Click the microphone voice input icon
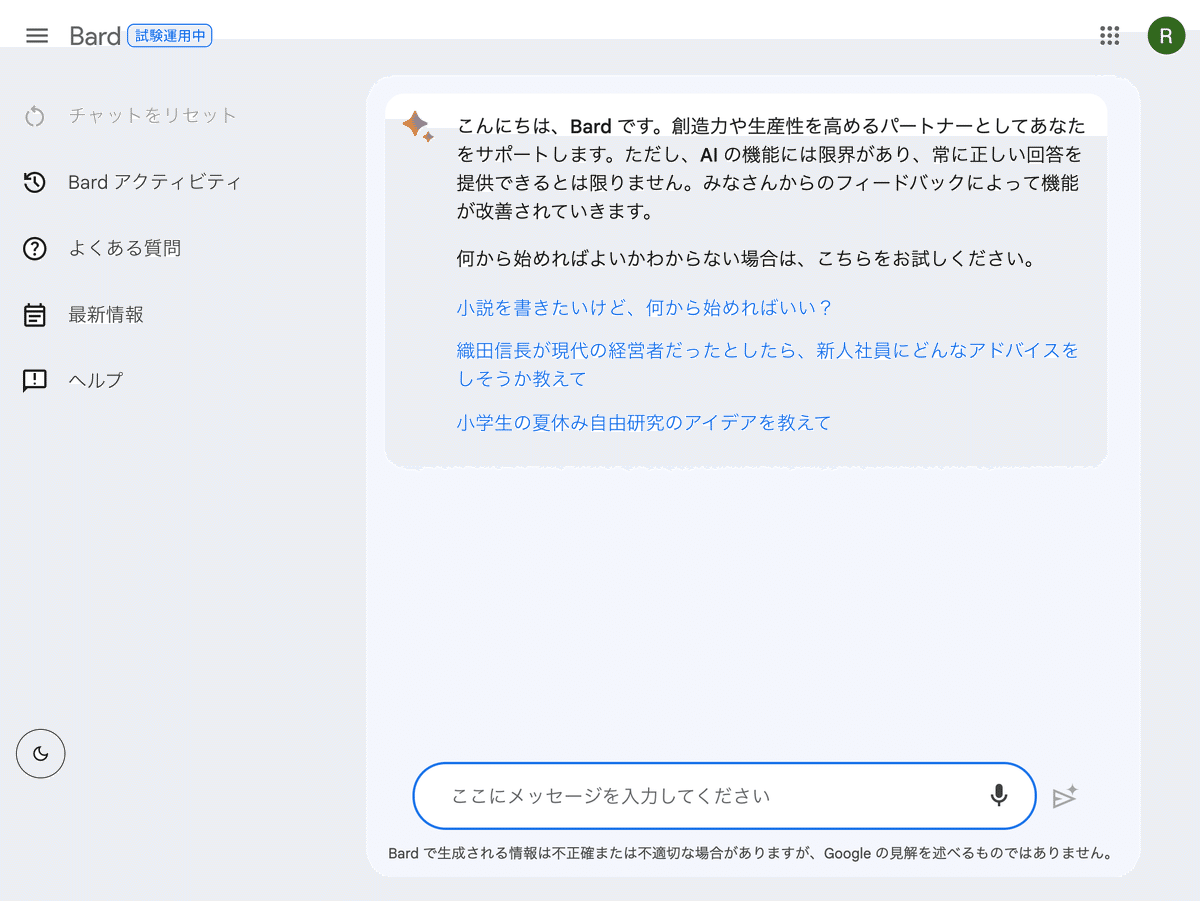This screenshot has height=901, width=1200. pos(998,796)
